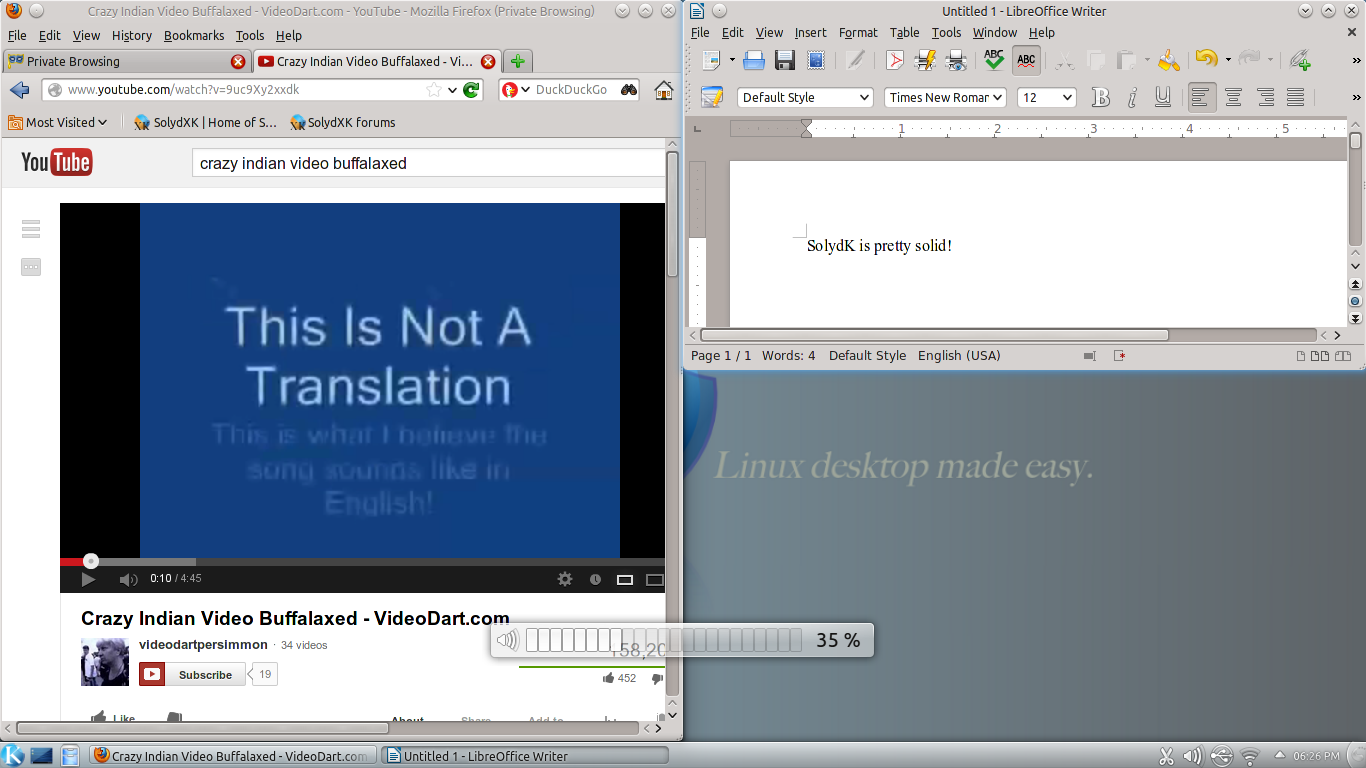This screenshot has width=1366, height=768.
Task: Switch to the Private Browsing tab
Action: coord(126,61)
